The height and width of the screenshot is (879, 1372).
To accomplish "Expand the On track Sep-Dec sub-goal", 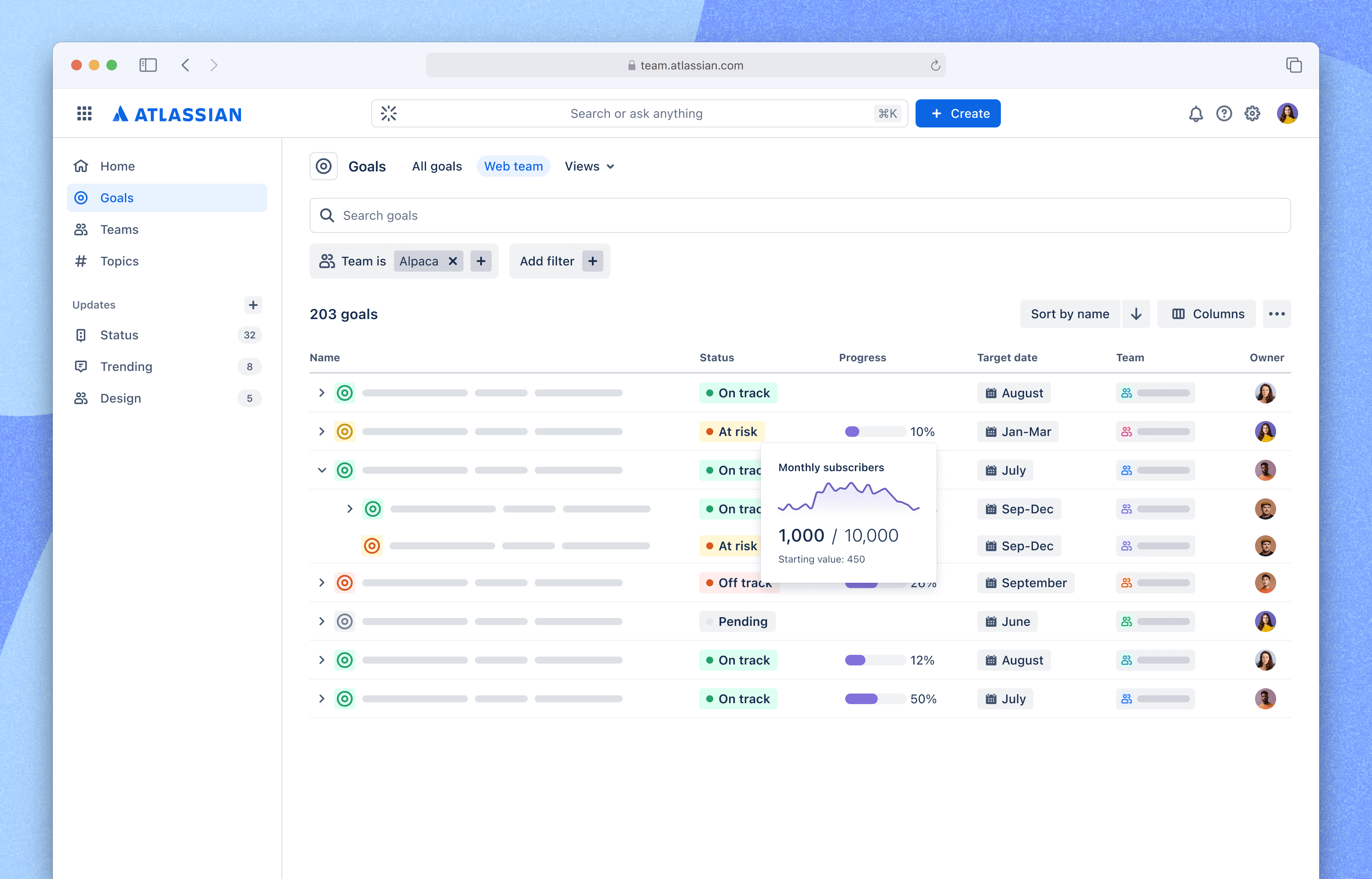I will click(x=350, y=509).
